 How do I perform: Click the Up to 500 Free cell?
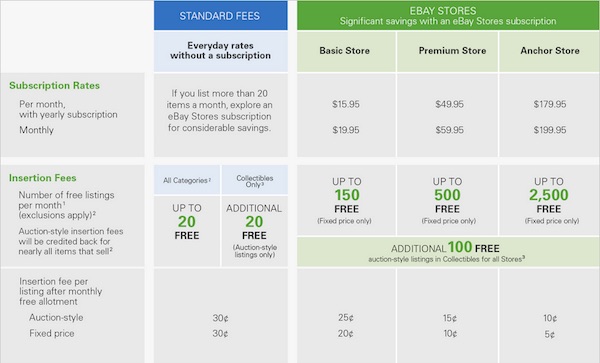[448, 200]
